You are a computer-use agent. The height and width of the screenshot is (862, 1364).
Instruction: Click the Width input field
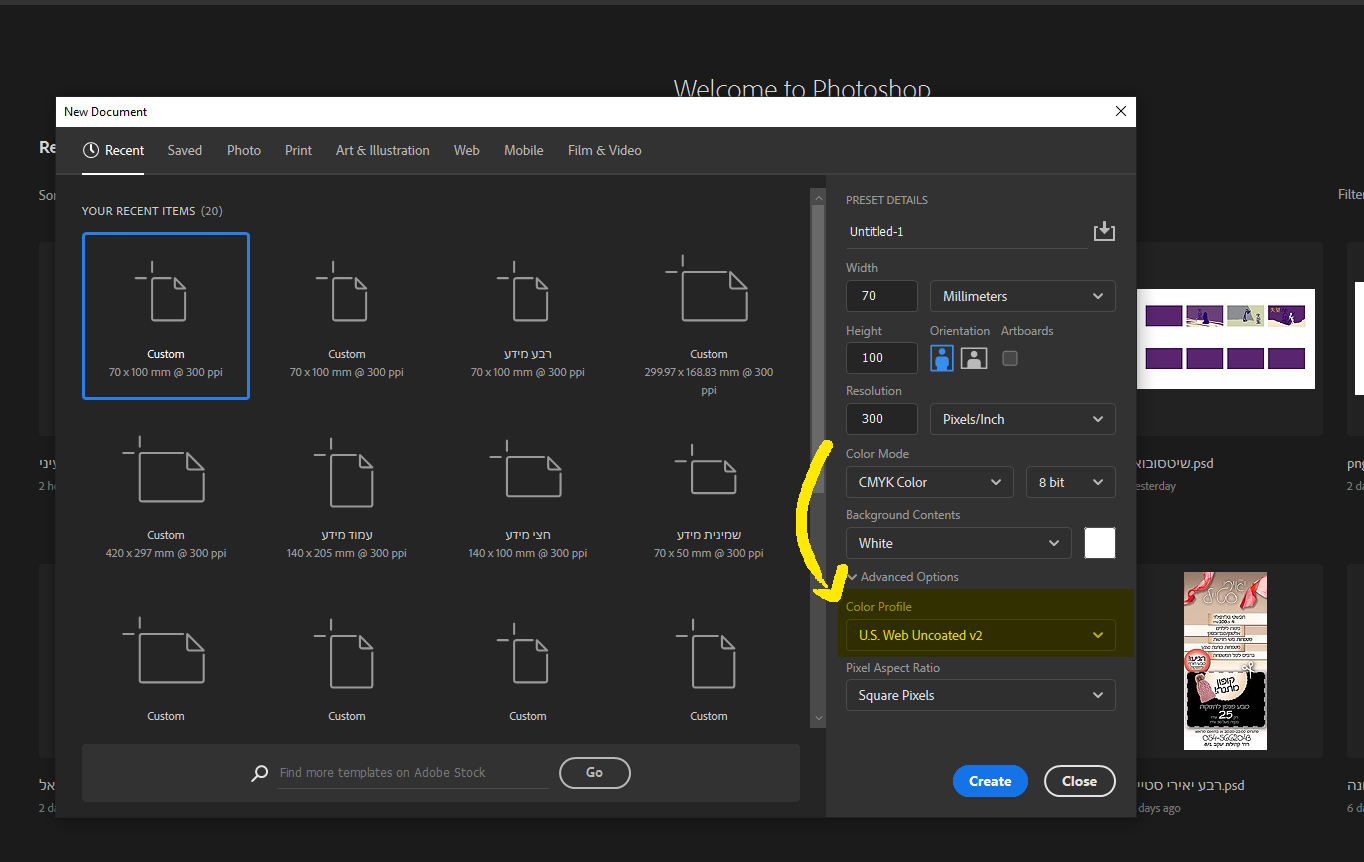(881, 296)
